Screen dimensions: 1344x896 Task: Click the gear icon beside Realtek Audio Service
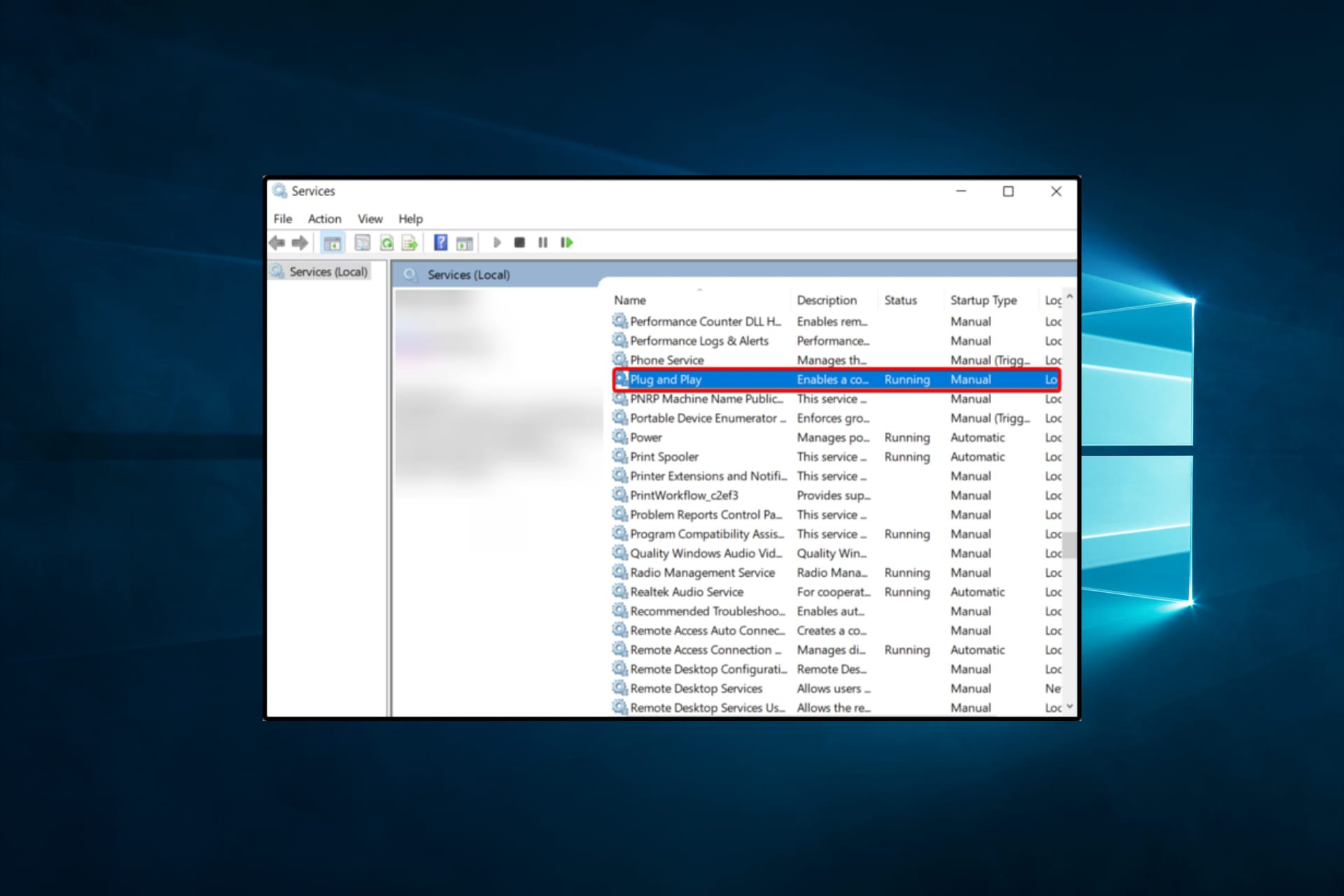tap(620, 591)
